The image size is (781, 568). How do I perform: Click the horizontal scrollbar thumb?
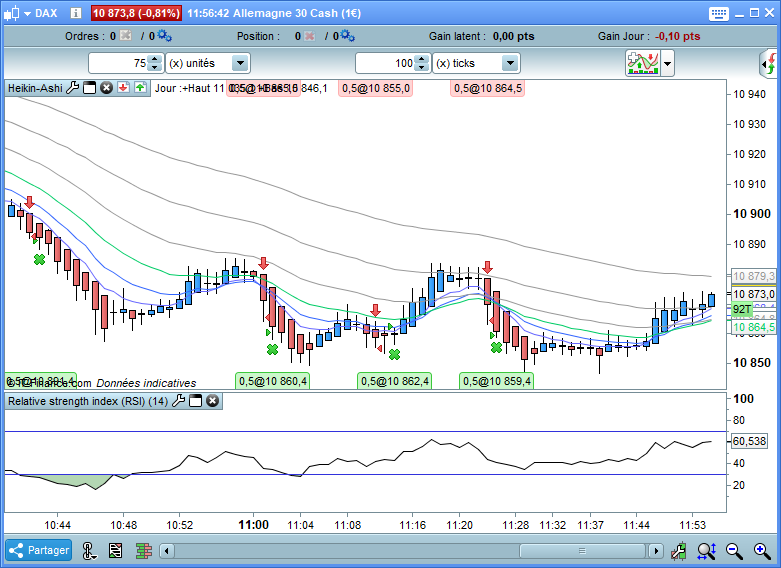tap(582, 551)
